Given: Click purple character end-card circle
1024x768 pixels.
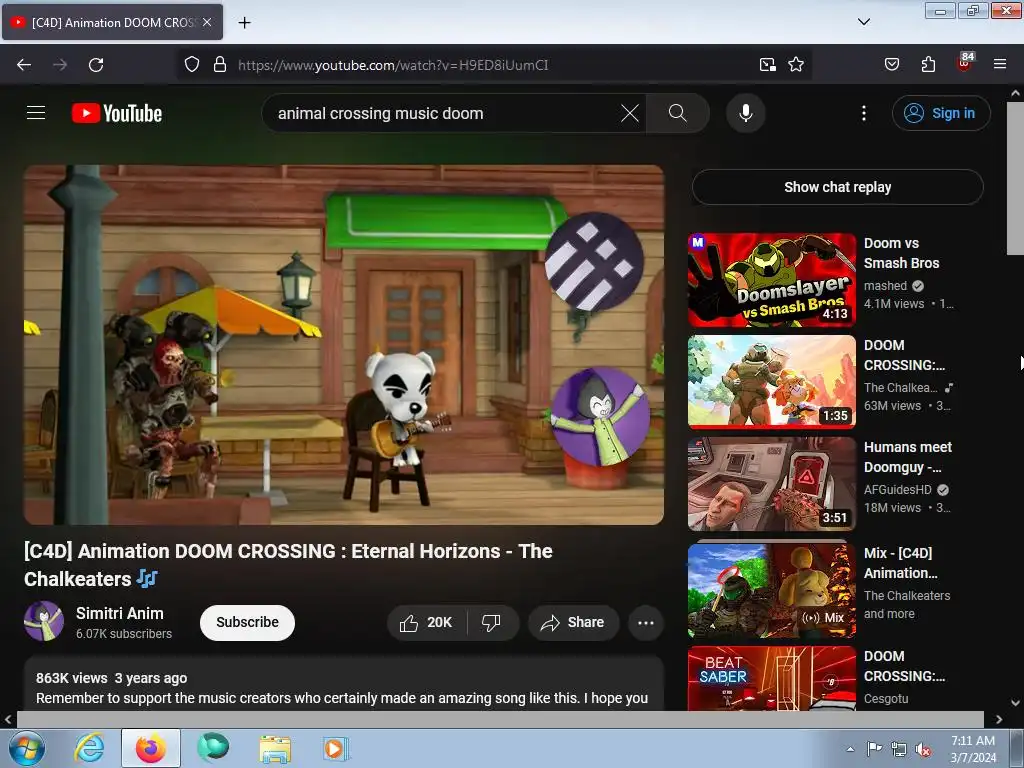Looking at the screenshot, I should tap(600, 417).
